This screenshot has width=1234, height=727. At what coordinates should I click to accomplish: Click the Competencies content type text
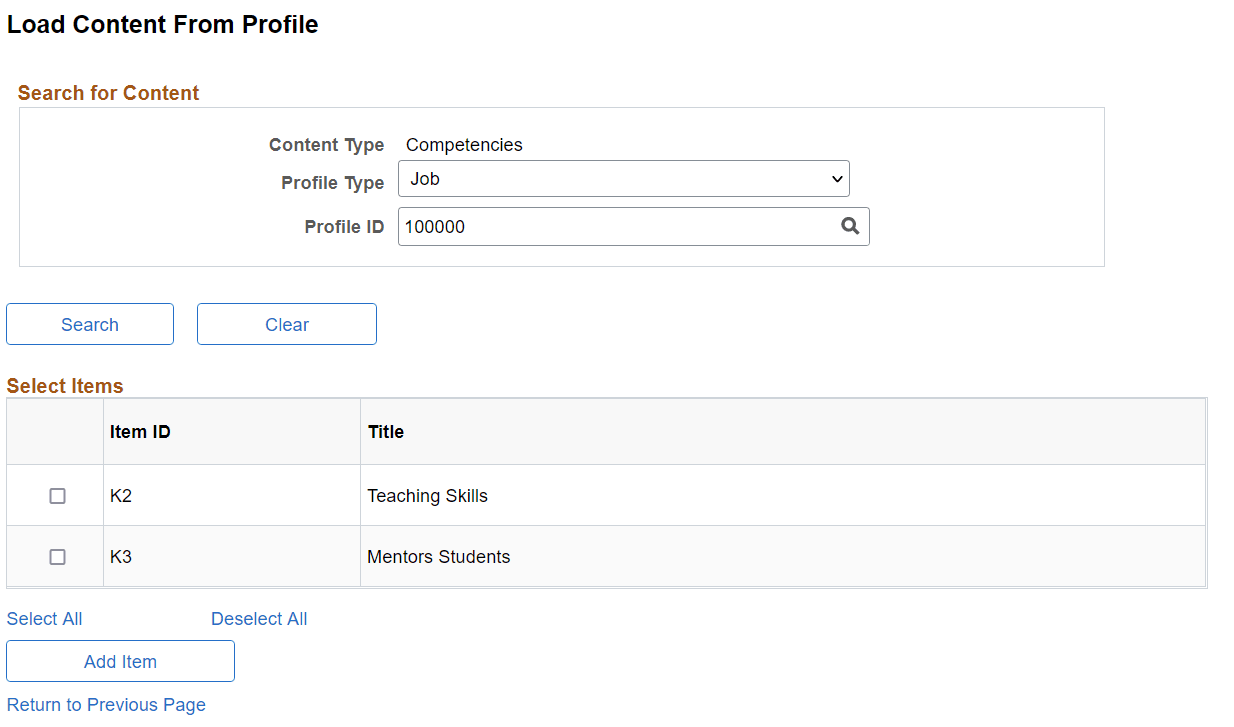[463, 144]
